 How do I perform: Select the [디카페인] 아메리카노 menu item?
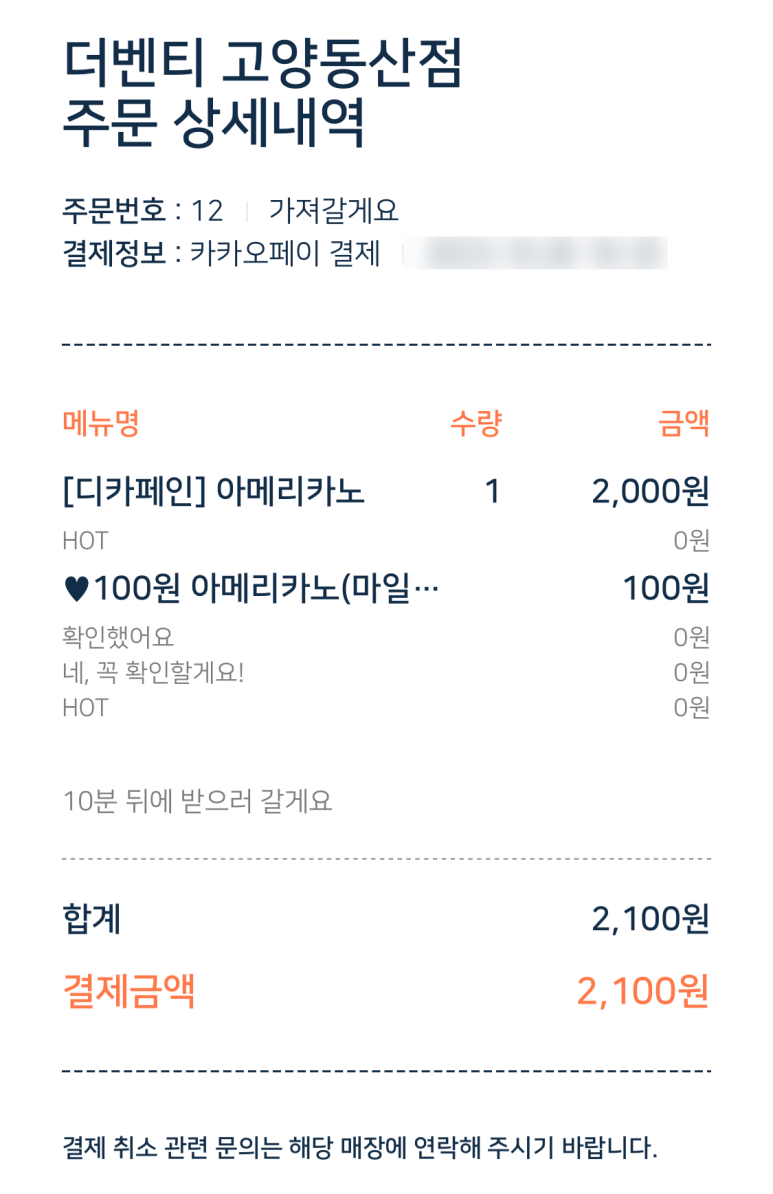point(213,492)
